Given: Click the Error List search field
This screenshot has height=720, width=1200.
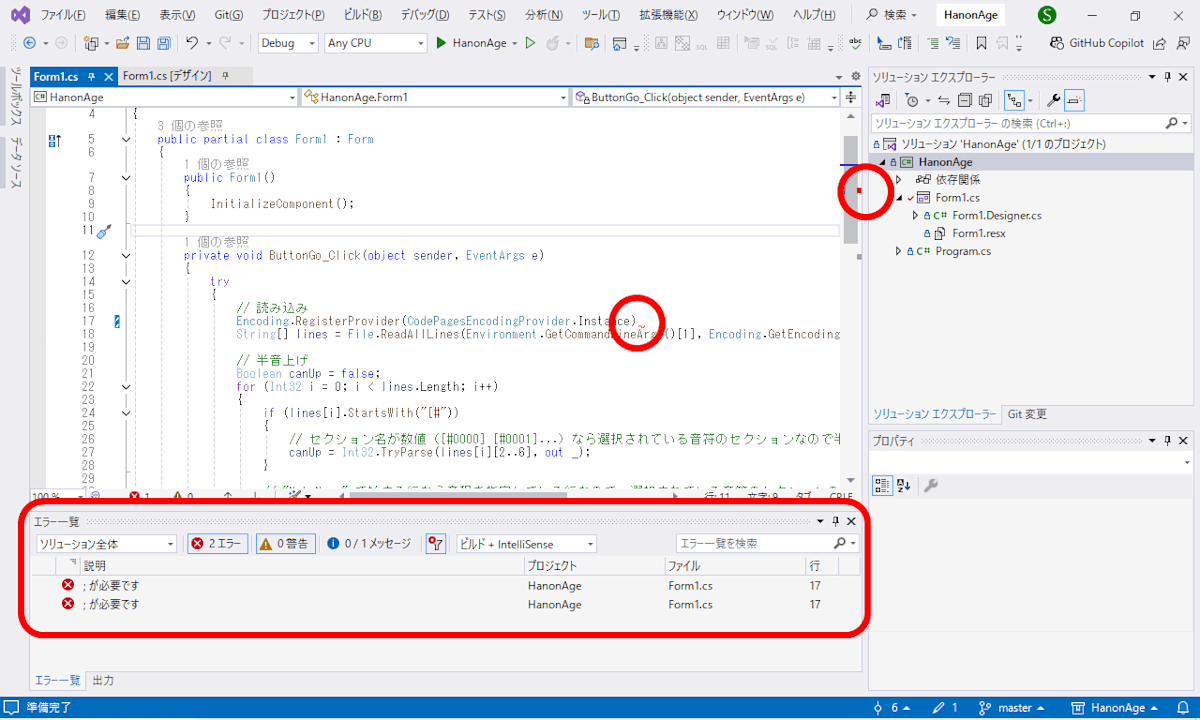Looking at the screenshot, I should pyautogui.click(x=766, y=544).
